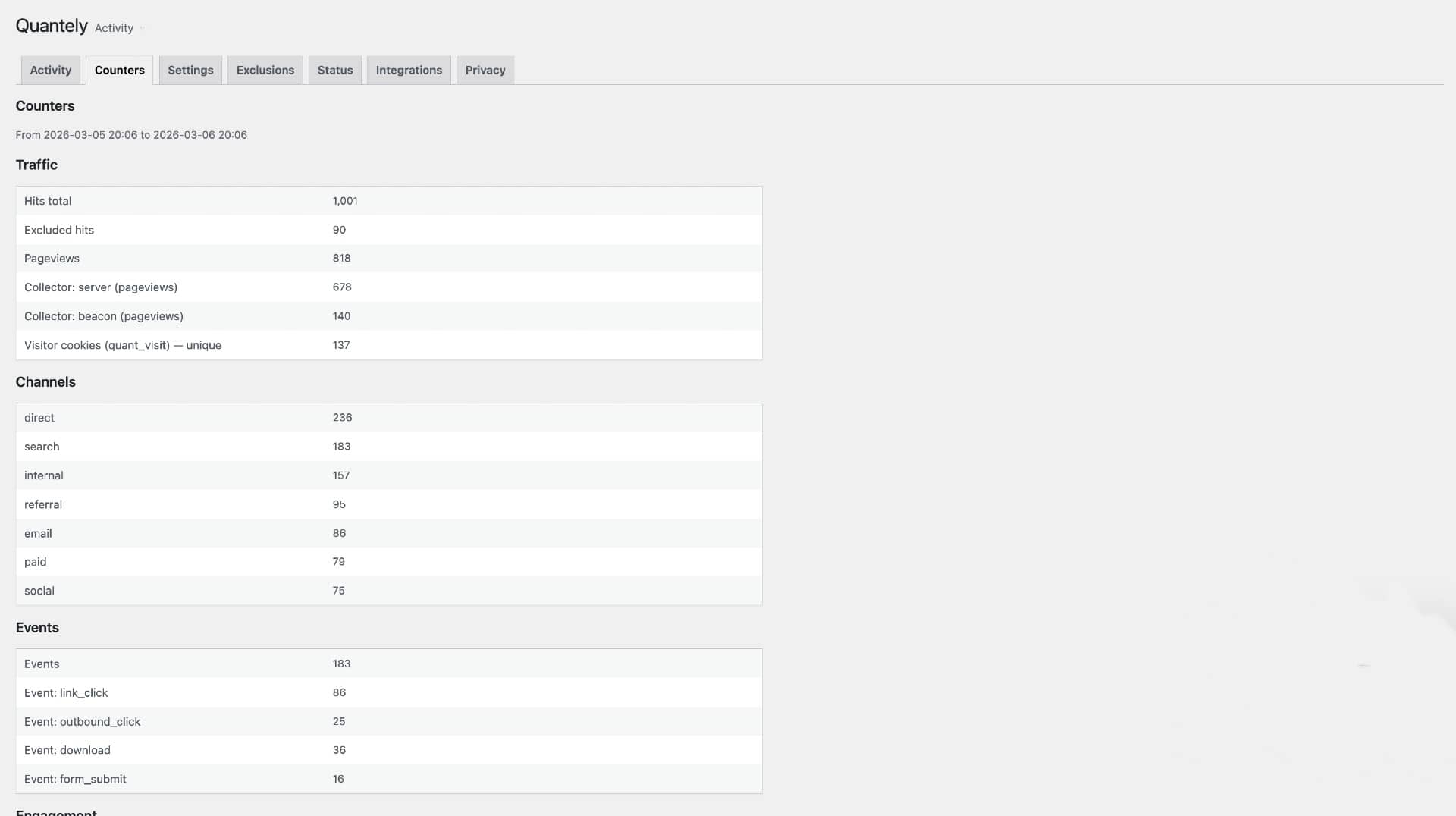1456x816 pixels.
Task: Click the Activity subtitle beside Quantely
Action: pos(114,28)
